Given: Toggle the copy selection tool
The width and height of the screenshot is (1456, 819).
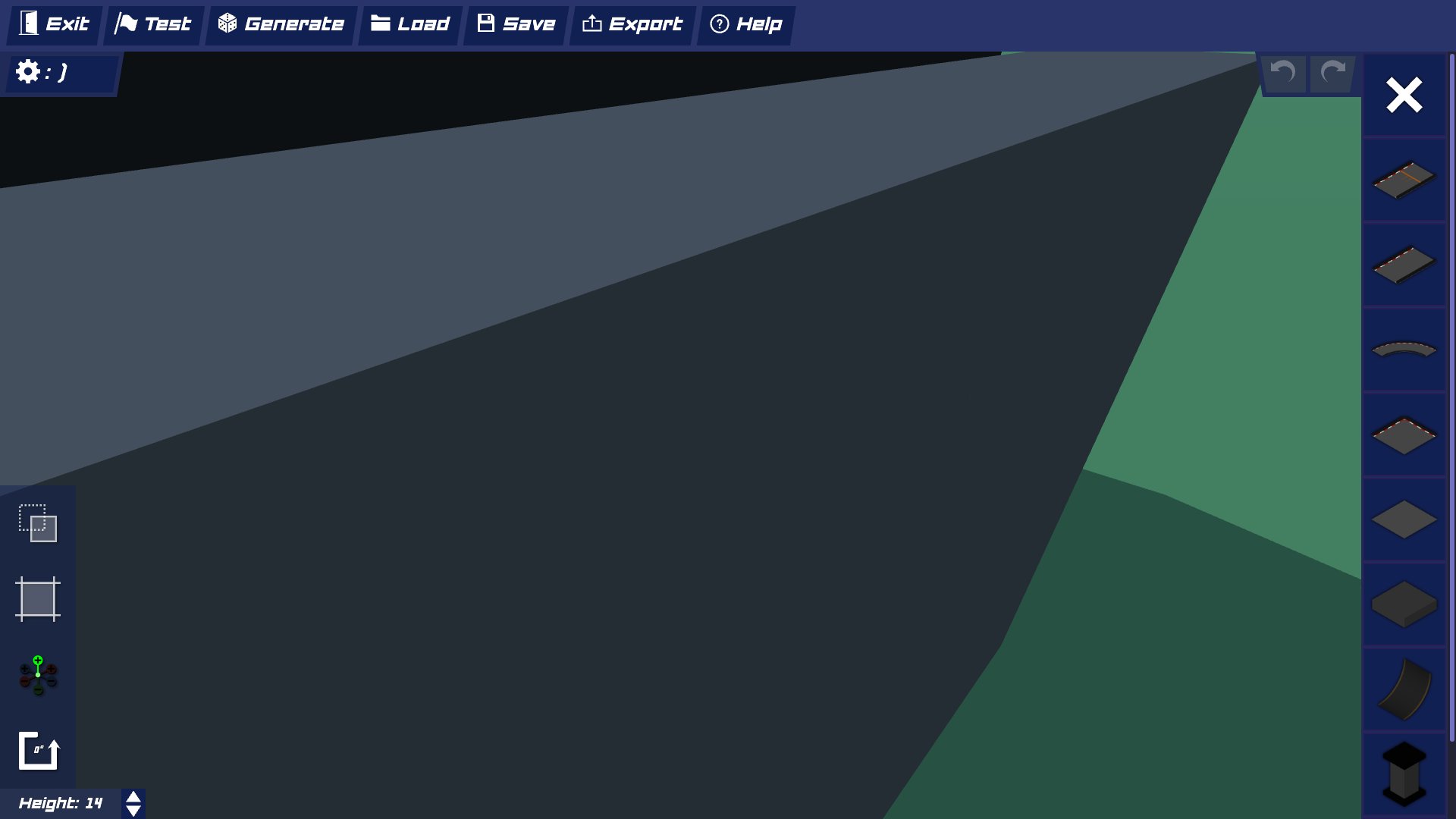Looking at the screenshot, I should pyautogui.click(x=38, y=523).
